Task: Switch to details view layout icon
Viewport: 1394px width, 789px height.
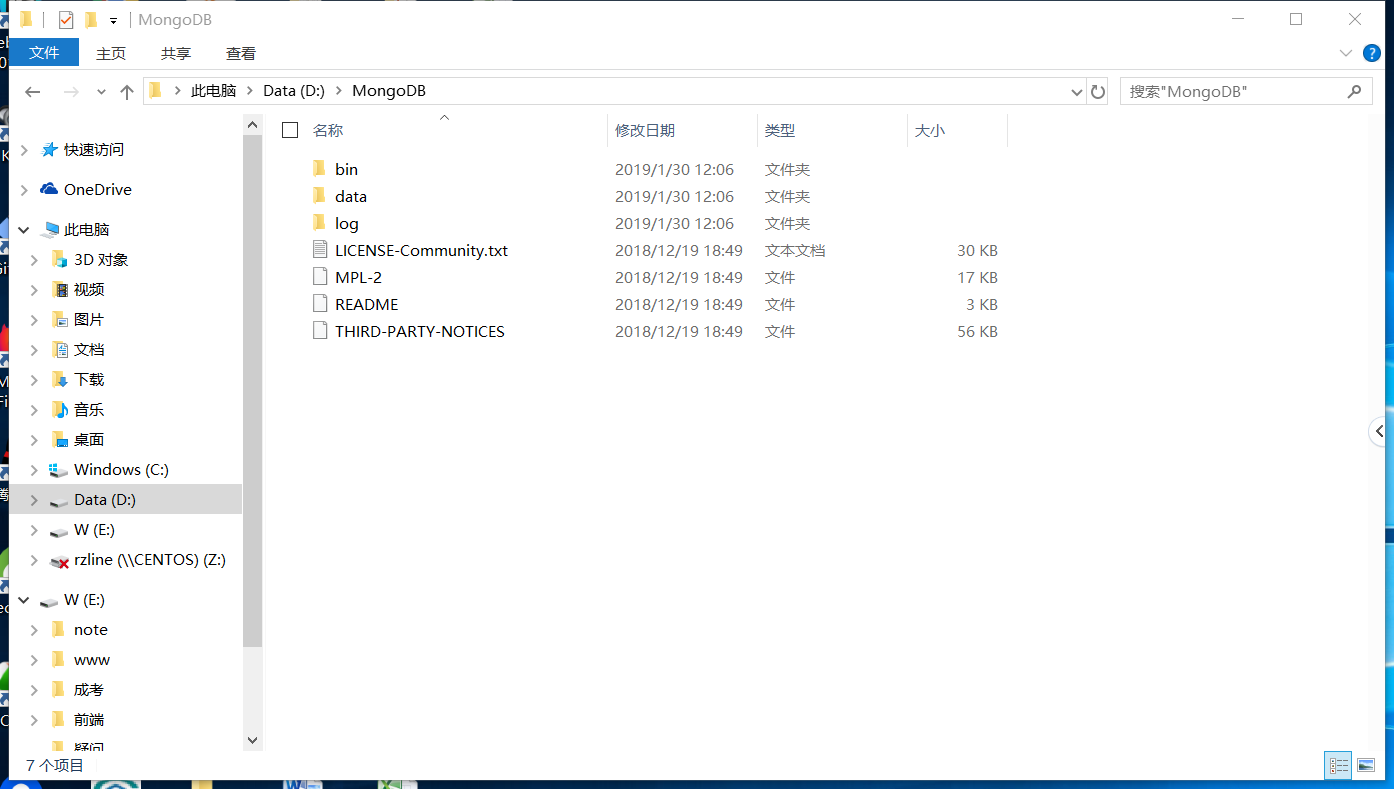Action: point(1338,765)
